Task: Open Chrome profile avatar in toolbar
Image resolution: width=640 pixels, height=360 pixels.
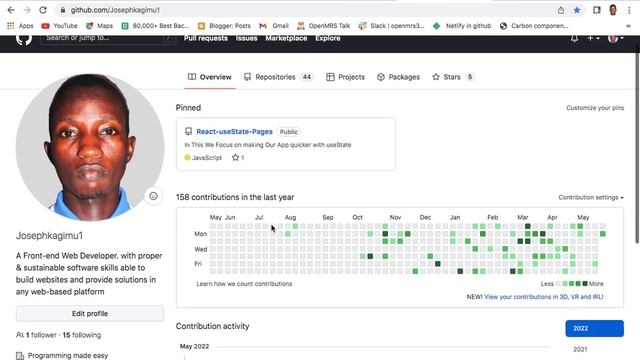Action: (x=613, y=10)
